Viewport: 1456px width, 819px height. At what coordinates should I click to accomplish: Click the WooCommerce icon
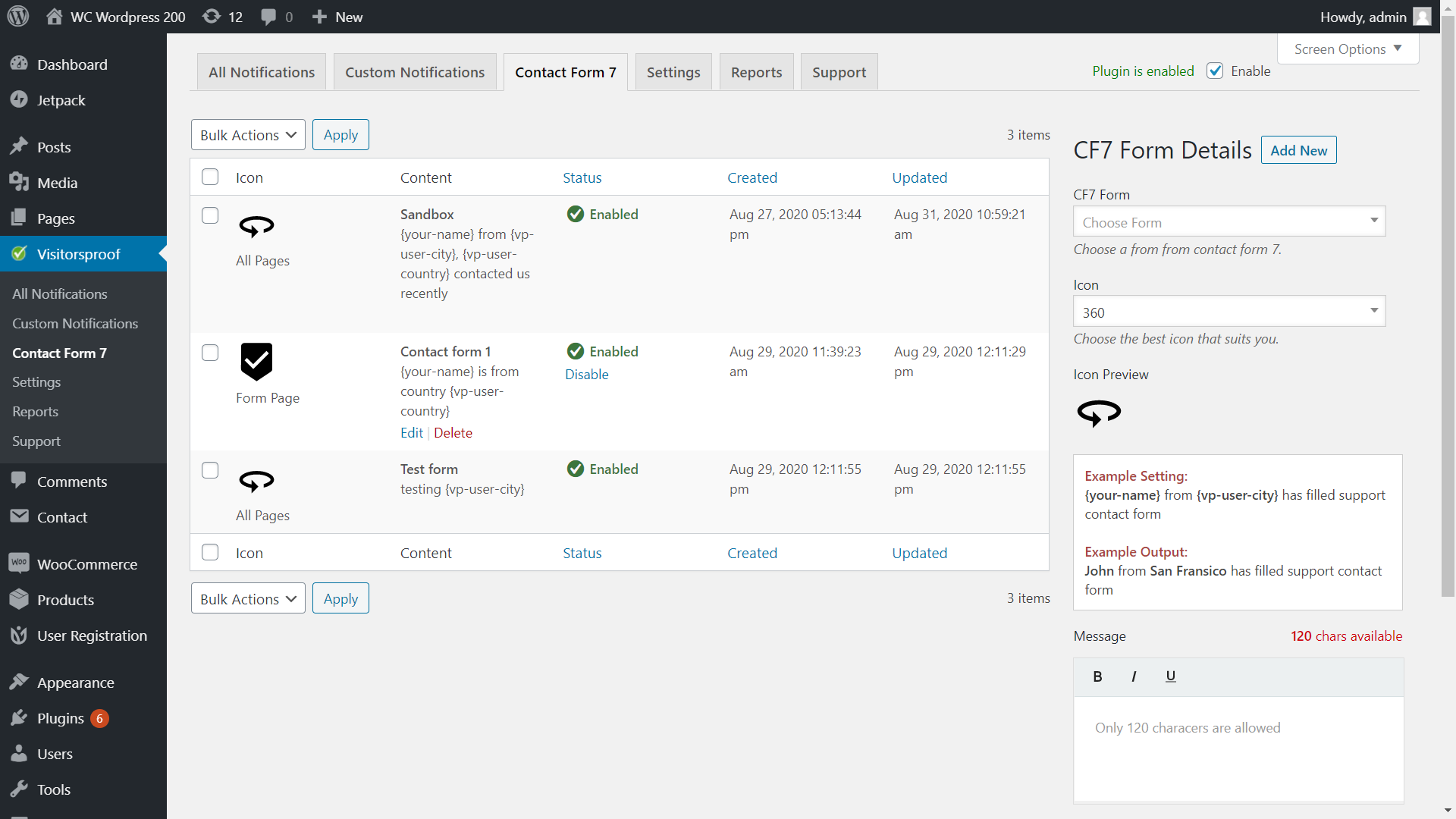(x=19, y=563)
